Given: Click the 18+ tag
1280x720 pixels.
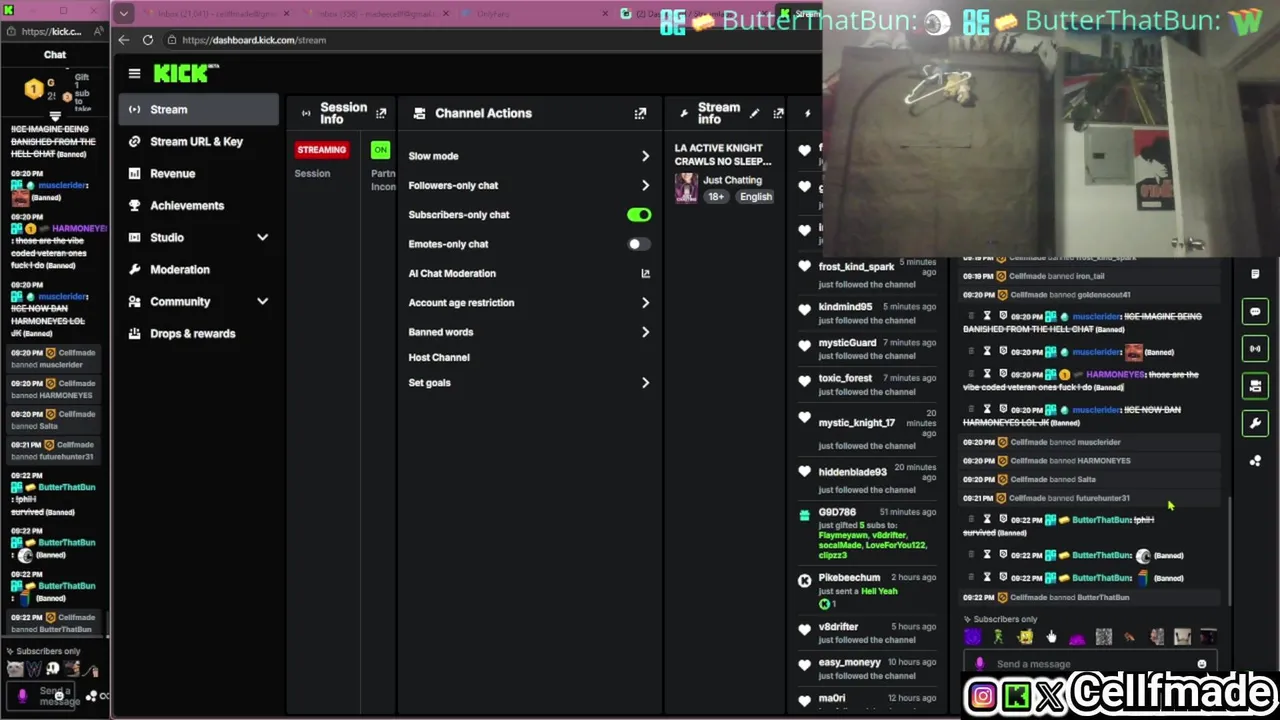Looking at the screenshot, I should [x=717, y=197].
